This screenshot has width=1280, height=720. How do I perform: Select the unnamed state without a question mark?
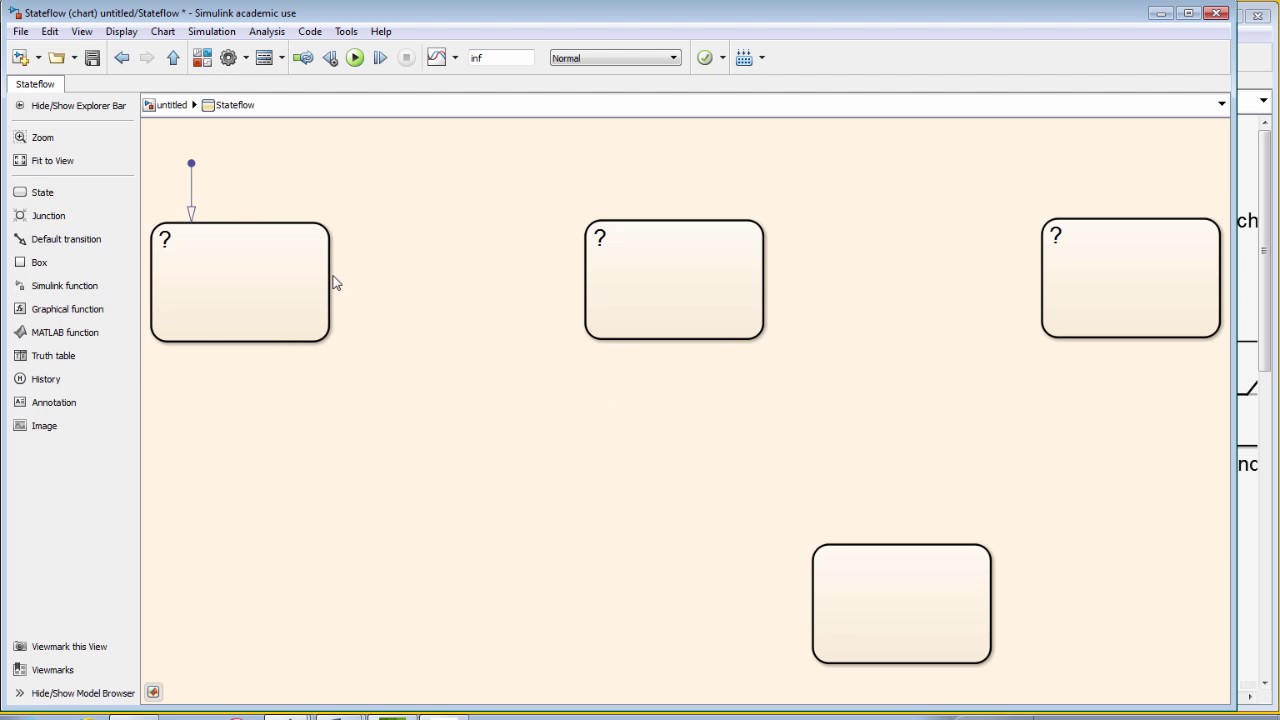click(902, 604)
